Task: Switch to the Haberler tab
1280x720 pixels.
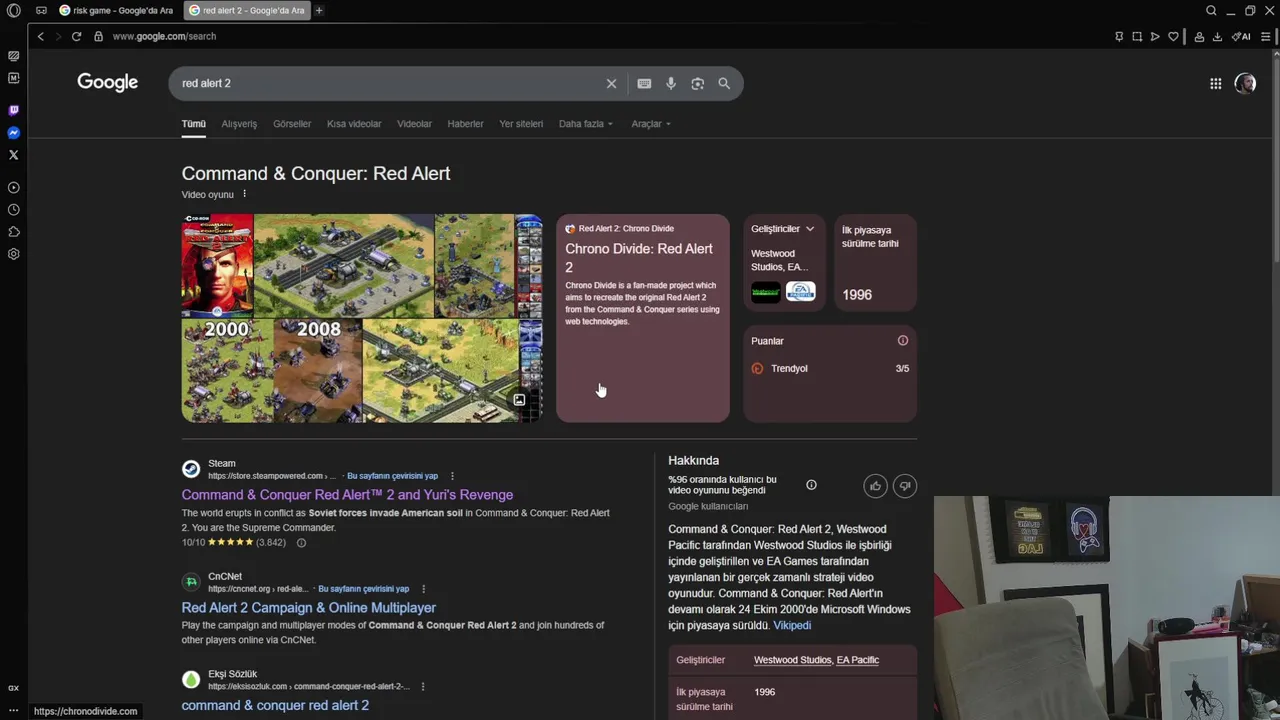Action: coord(465,124)
